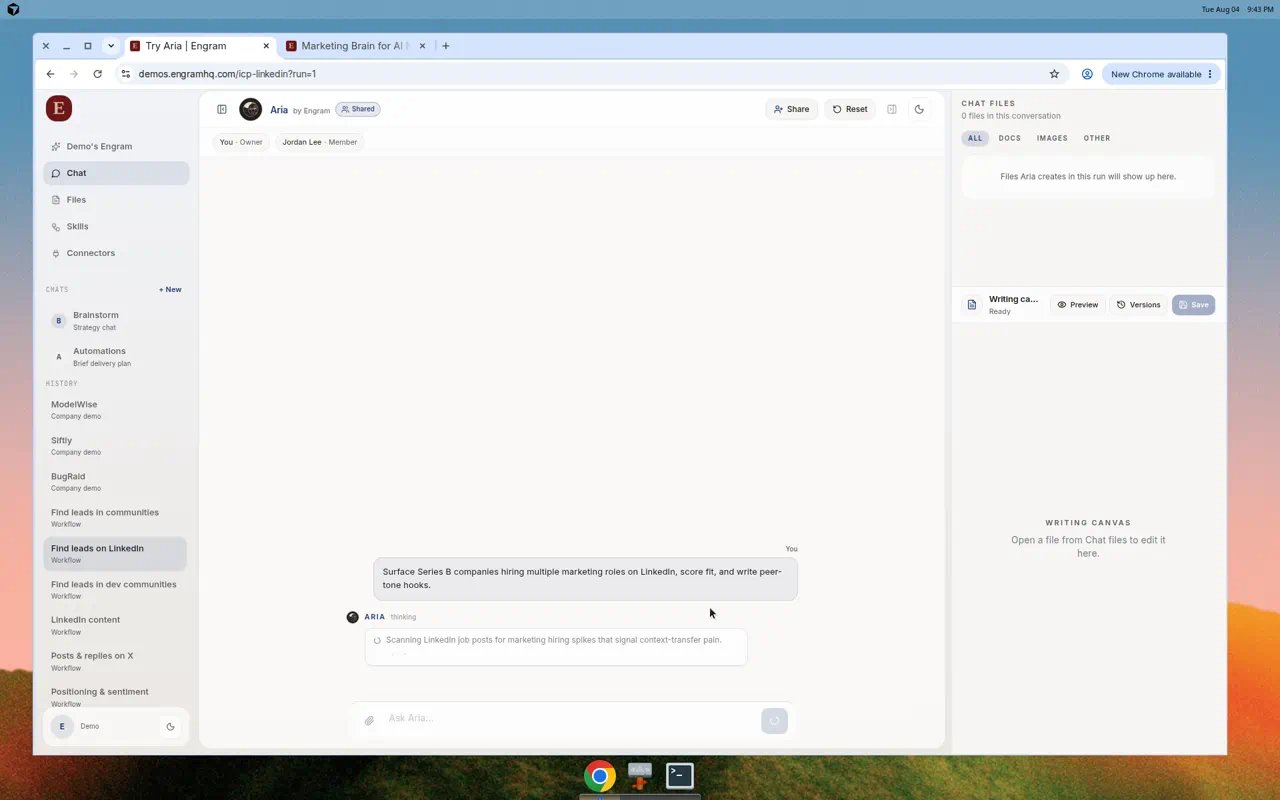
Task: Click the attachment paperclip icon
Action: tap(369, 720)
